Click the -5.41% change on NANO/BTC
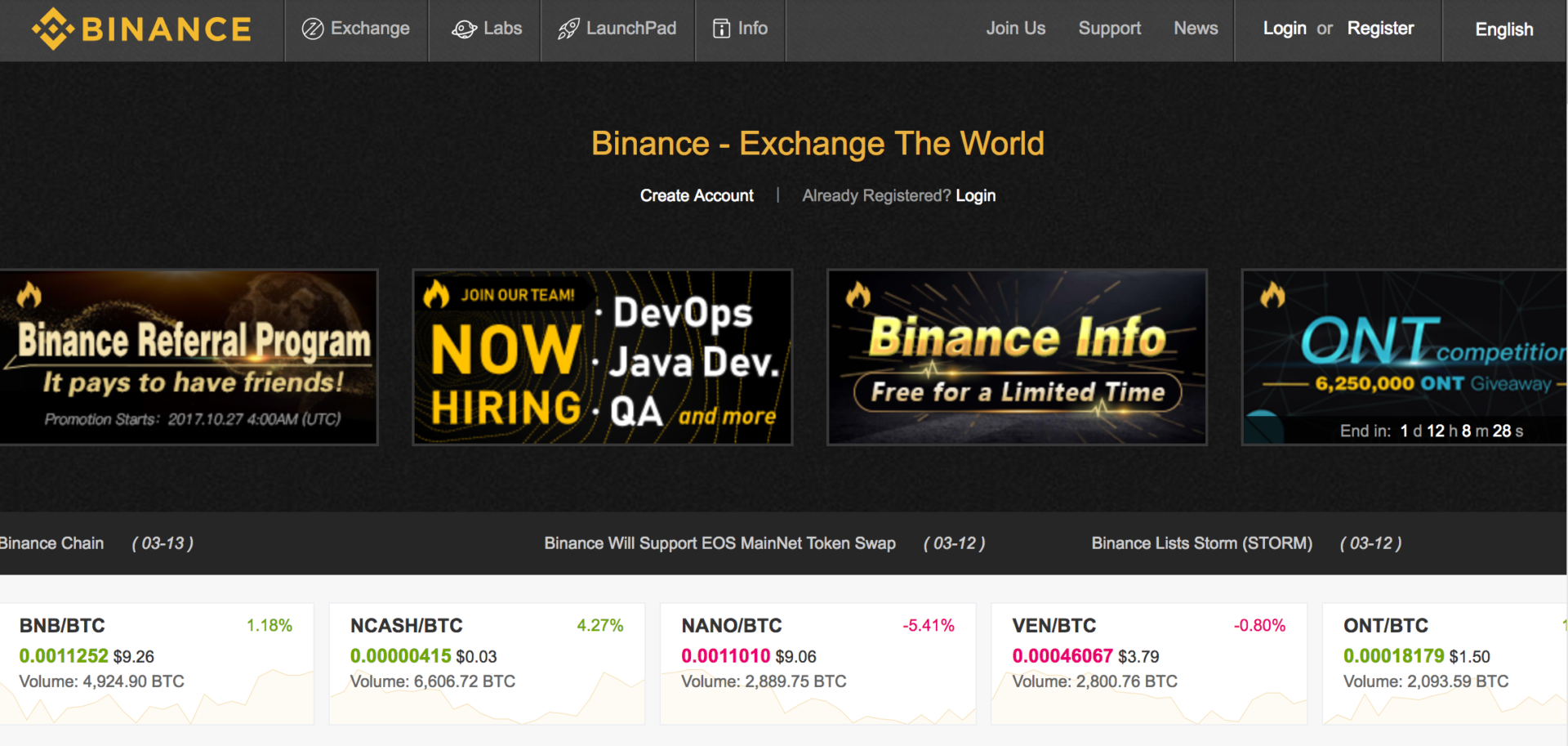Screen dimensions: 1568x746 929,626
